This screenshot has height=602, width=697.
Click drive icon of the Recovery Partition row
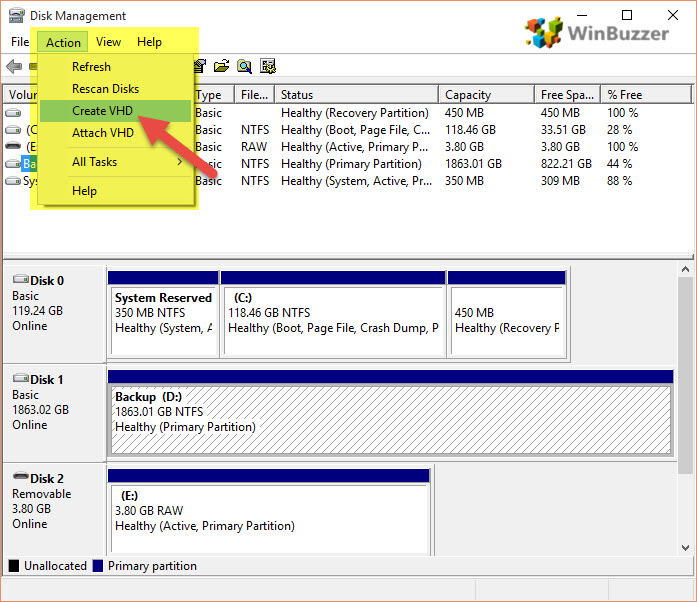pyautogui.click(x=13, y=113)
